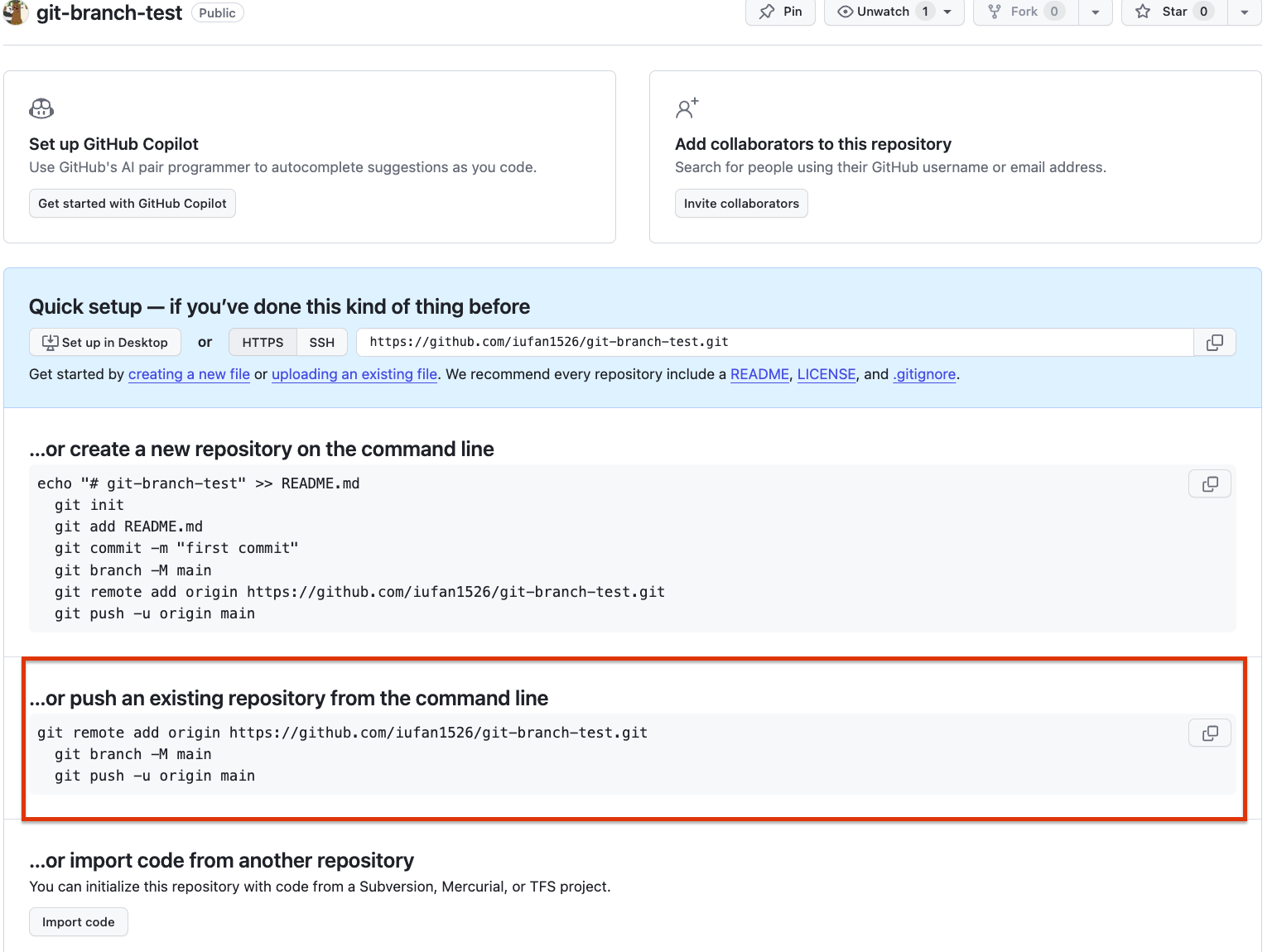Click the Invite collaborators button
The width and height of the screenshot is (1277, 952).
[741, 204]
